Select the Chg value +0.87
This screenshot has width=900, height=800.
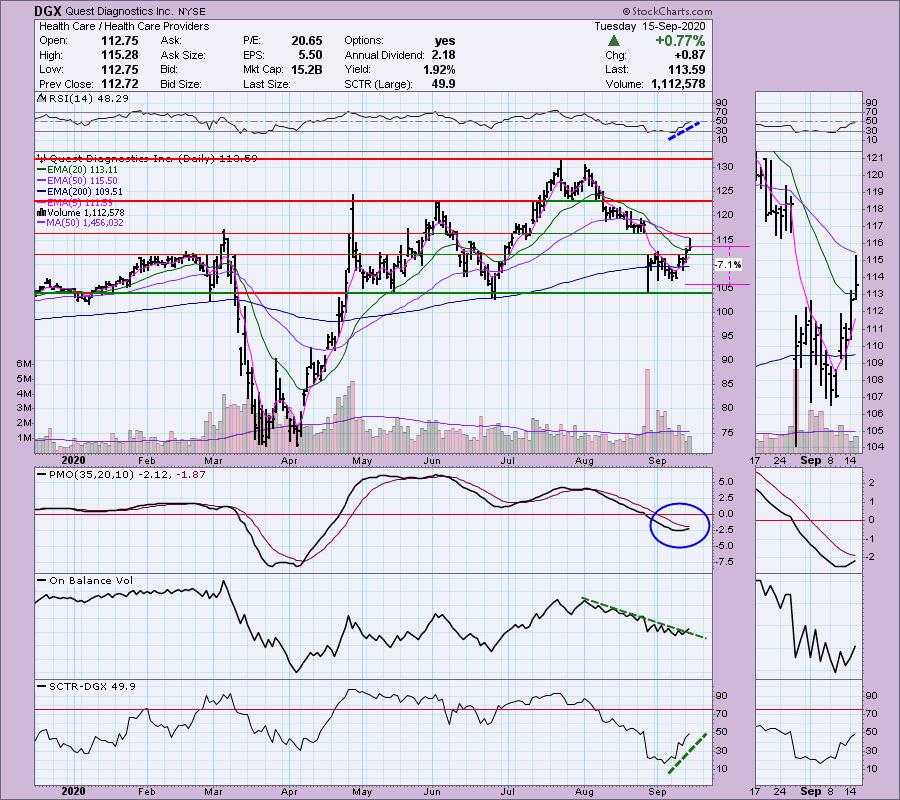689,55
